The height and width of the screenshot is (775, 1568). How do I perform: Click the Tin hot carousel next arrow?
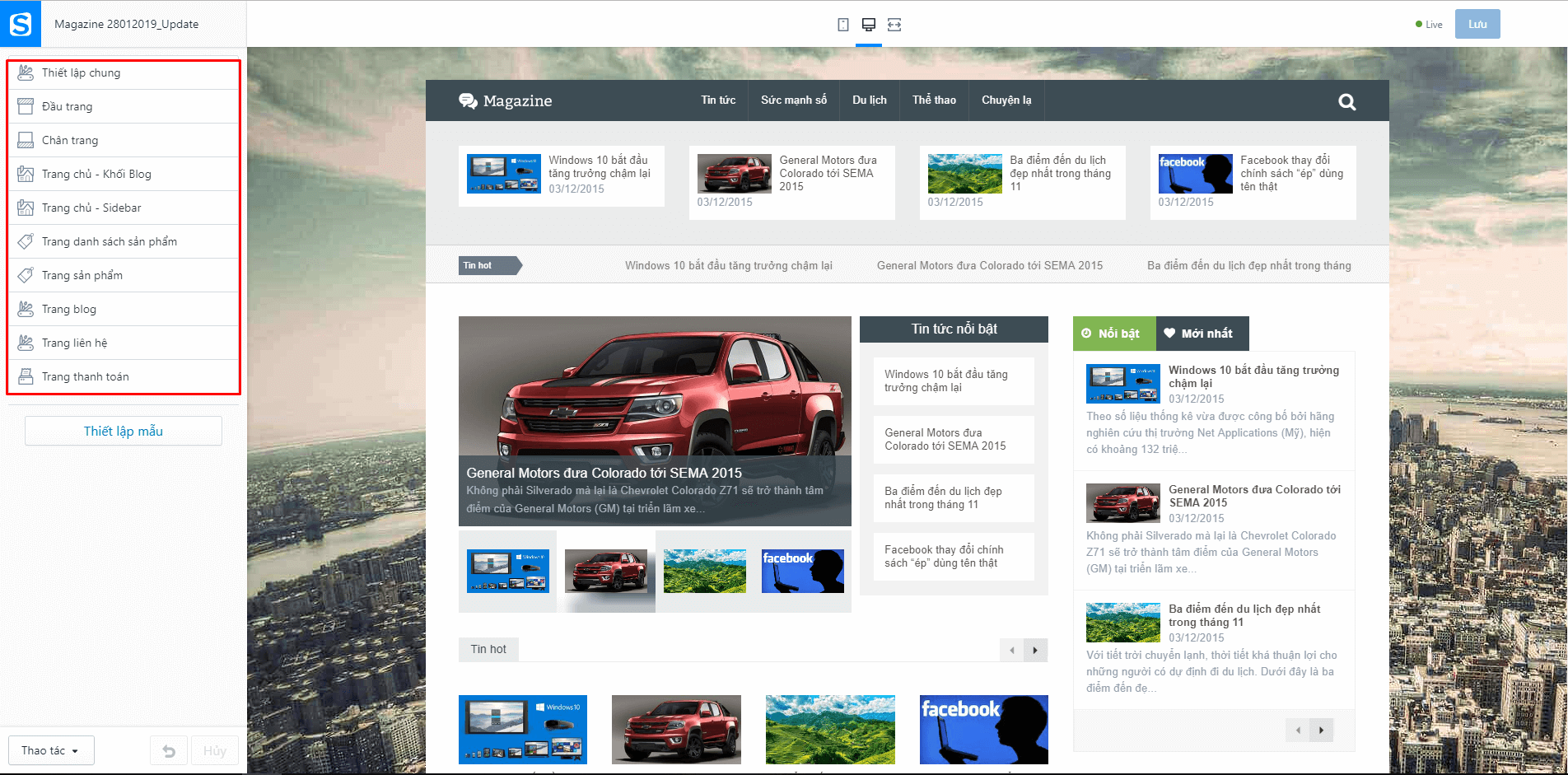coord(1035,650)
